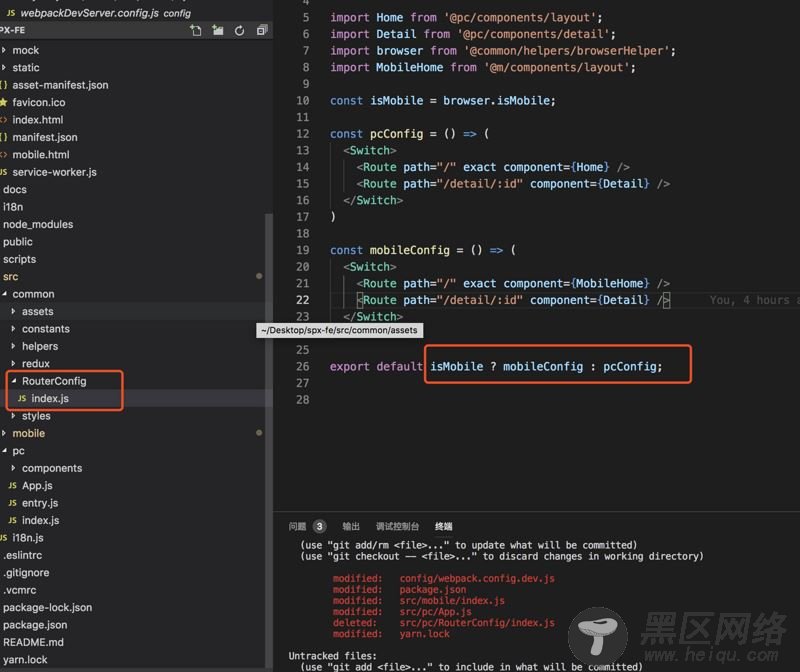Select the public folder
Image resolution: width=800 pixels, height=672 pixels.
pos(18,242)
